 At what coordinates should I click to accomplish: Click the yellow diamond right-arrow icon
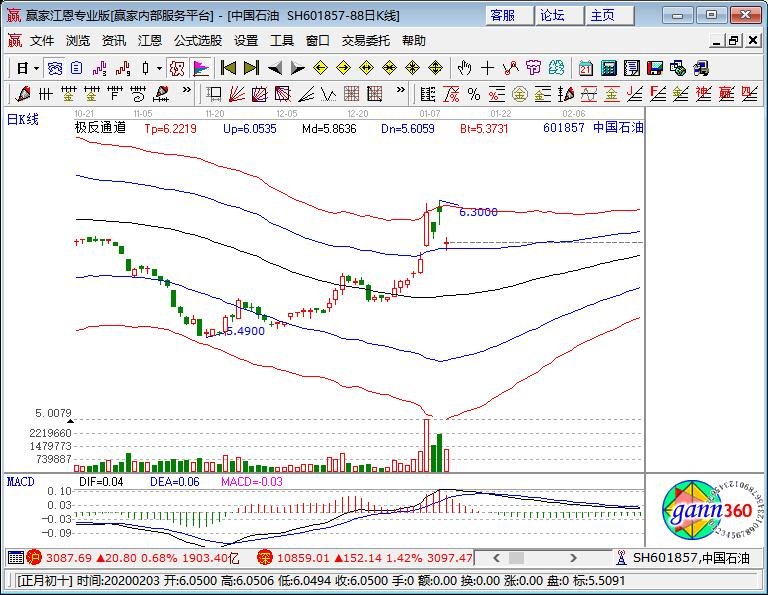pyautogui.click(x=343, y=68)
